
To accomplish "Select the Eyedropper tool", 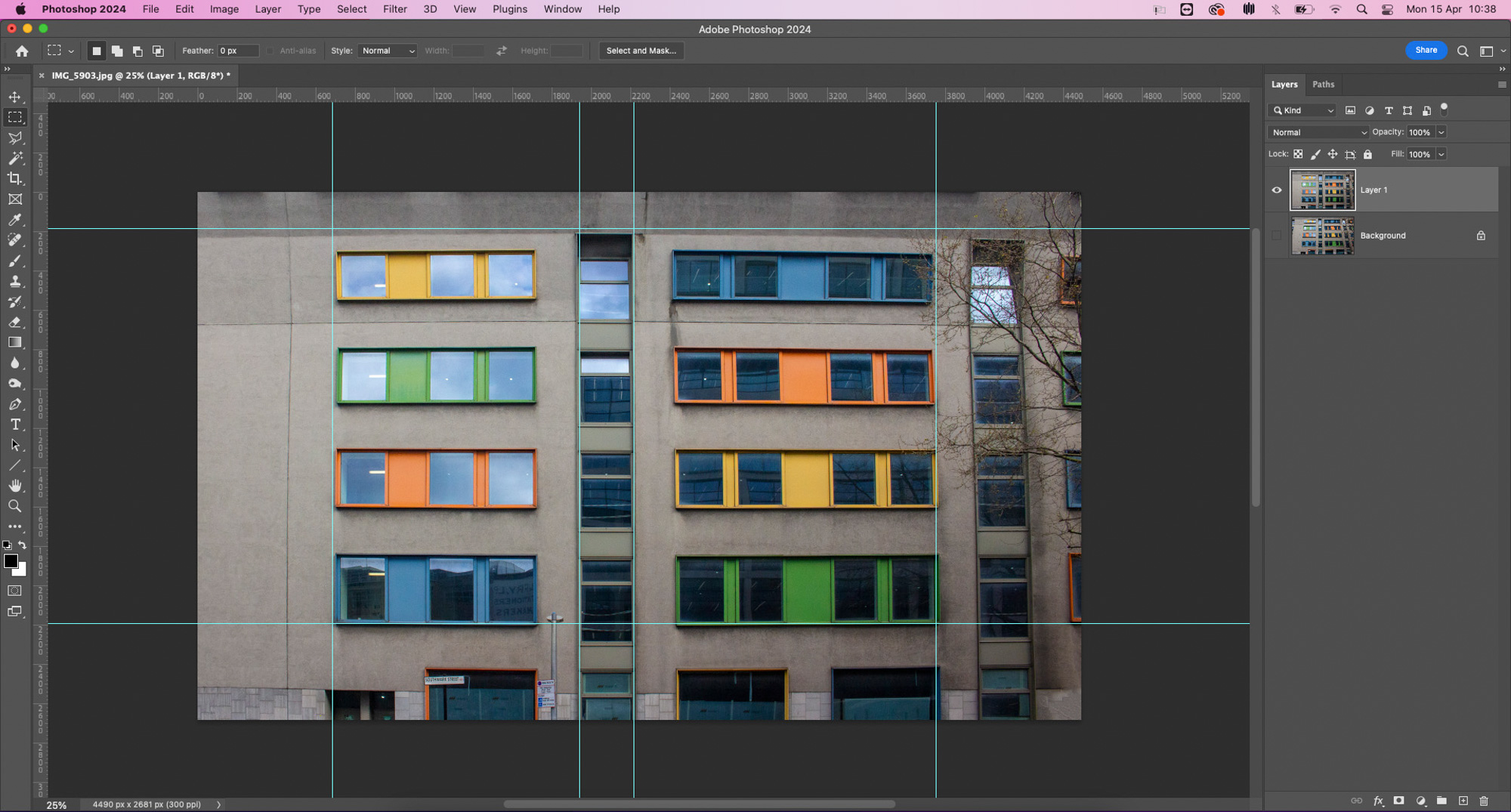I will (x=15, y=220).
